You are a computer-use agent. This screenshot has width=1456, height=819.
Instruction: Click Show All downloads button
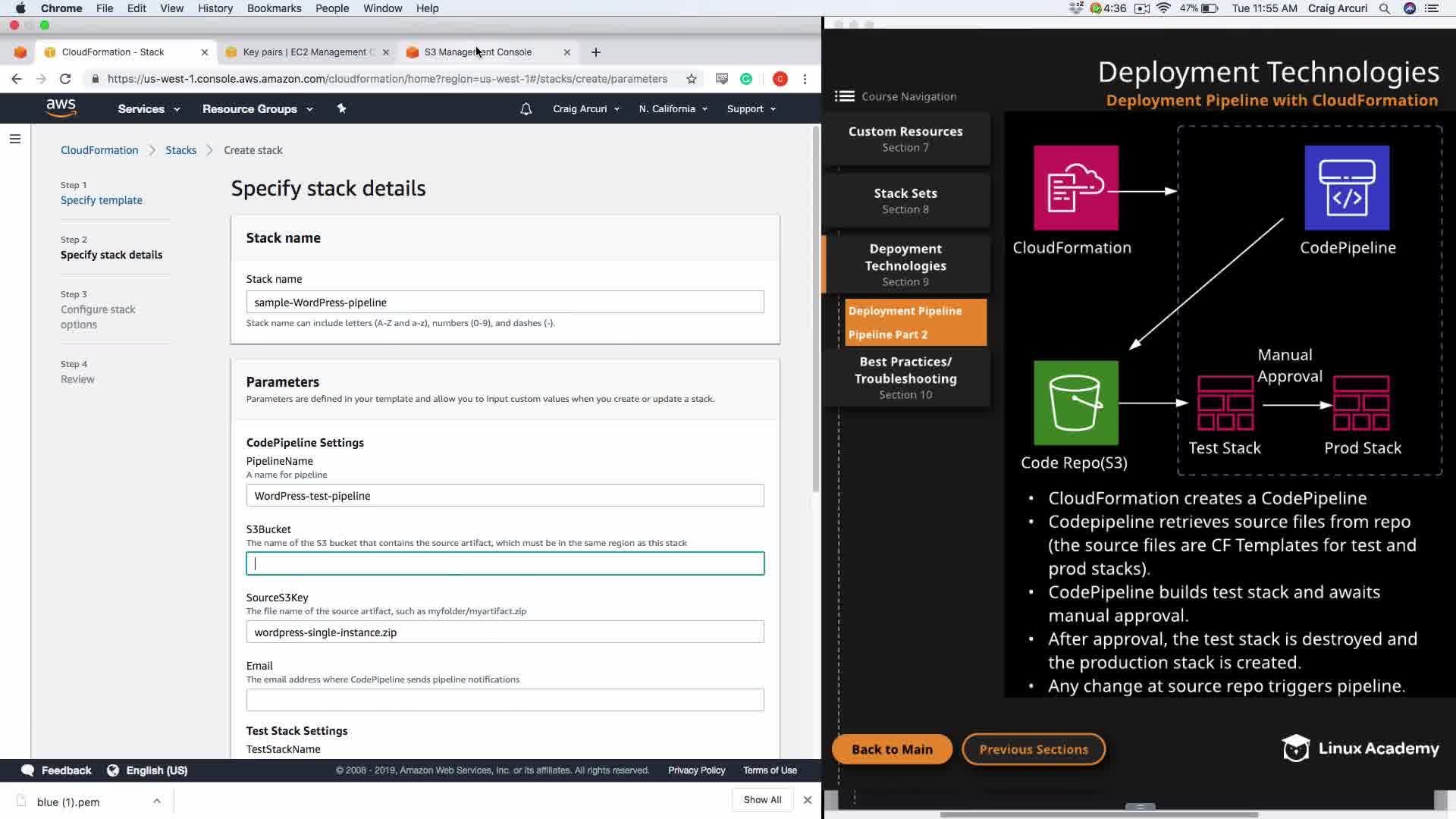coord(761,800)
